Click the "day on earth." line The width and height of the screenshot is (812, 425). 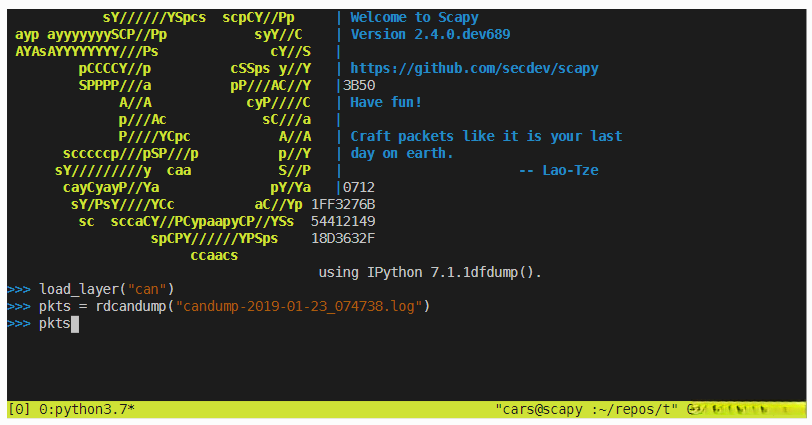click(401, 153)
